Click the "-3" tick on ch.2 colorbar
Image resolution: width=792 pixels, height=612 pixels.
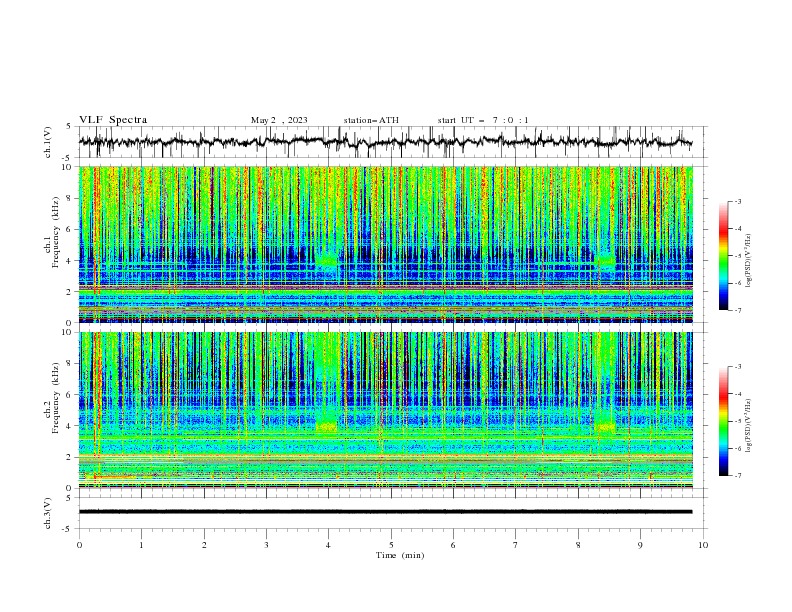738,367
